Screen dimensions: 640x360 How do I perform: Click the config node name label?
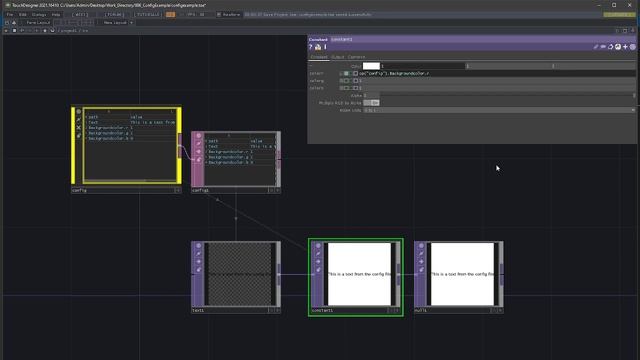pyautogui.click(x=80, y=190)
